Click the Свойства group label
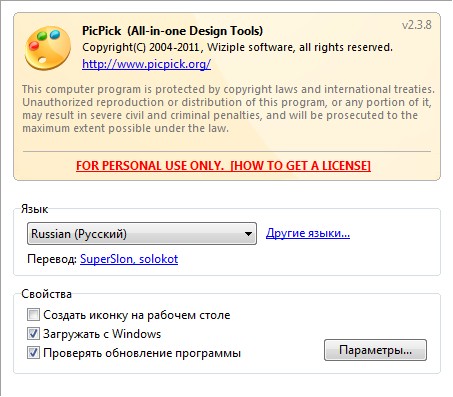 tap(46, 294)
